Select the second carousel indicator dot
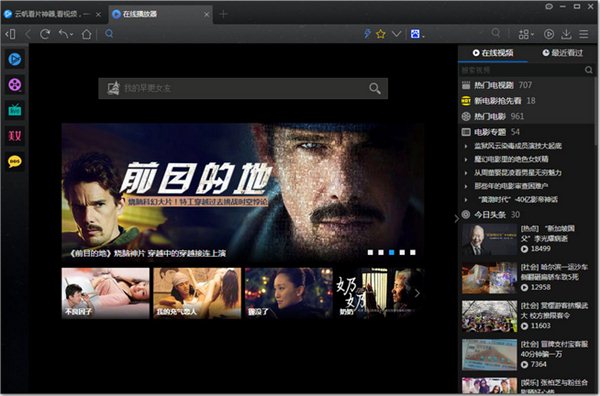 click(381, 253)
